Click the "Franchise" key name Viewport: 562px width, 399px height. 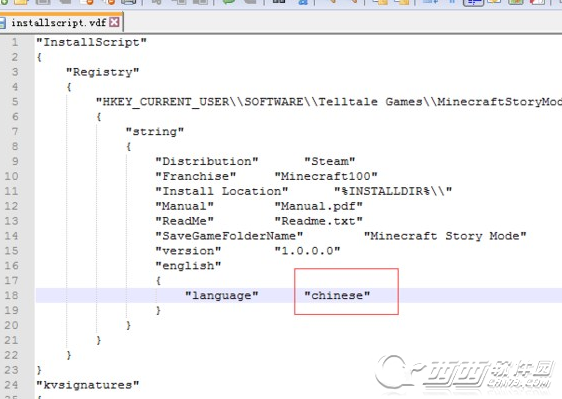click(x=196, y=176)
